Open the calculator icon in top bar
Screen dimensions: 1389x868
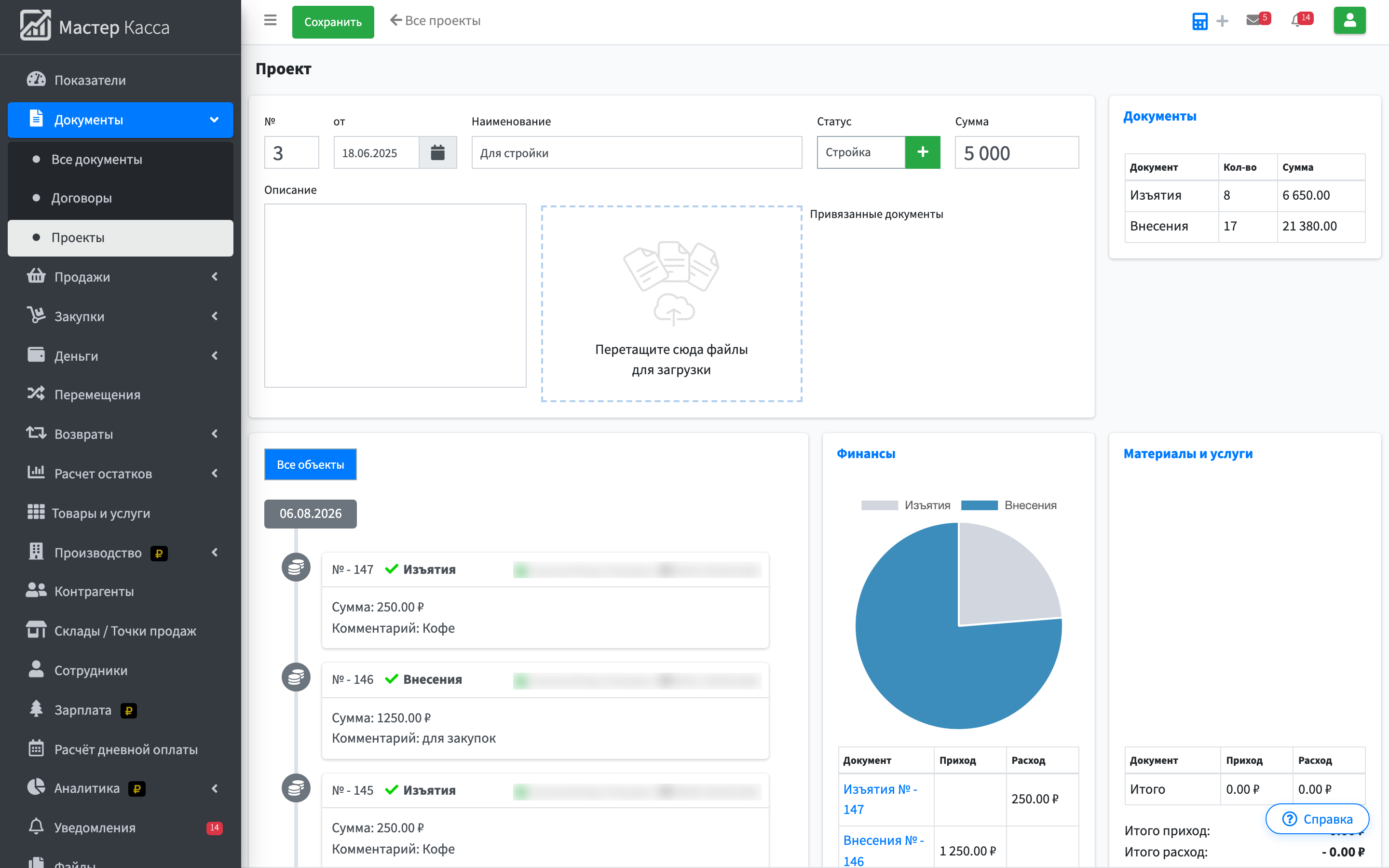(x=1199, y=21)
